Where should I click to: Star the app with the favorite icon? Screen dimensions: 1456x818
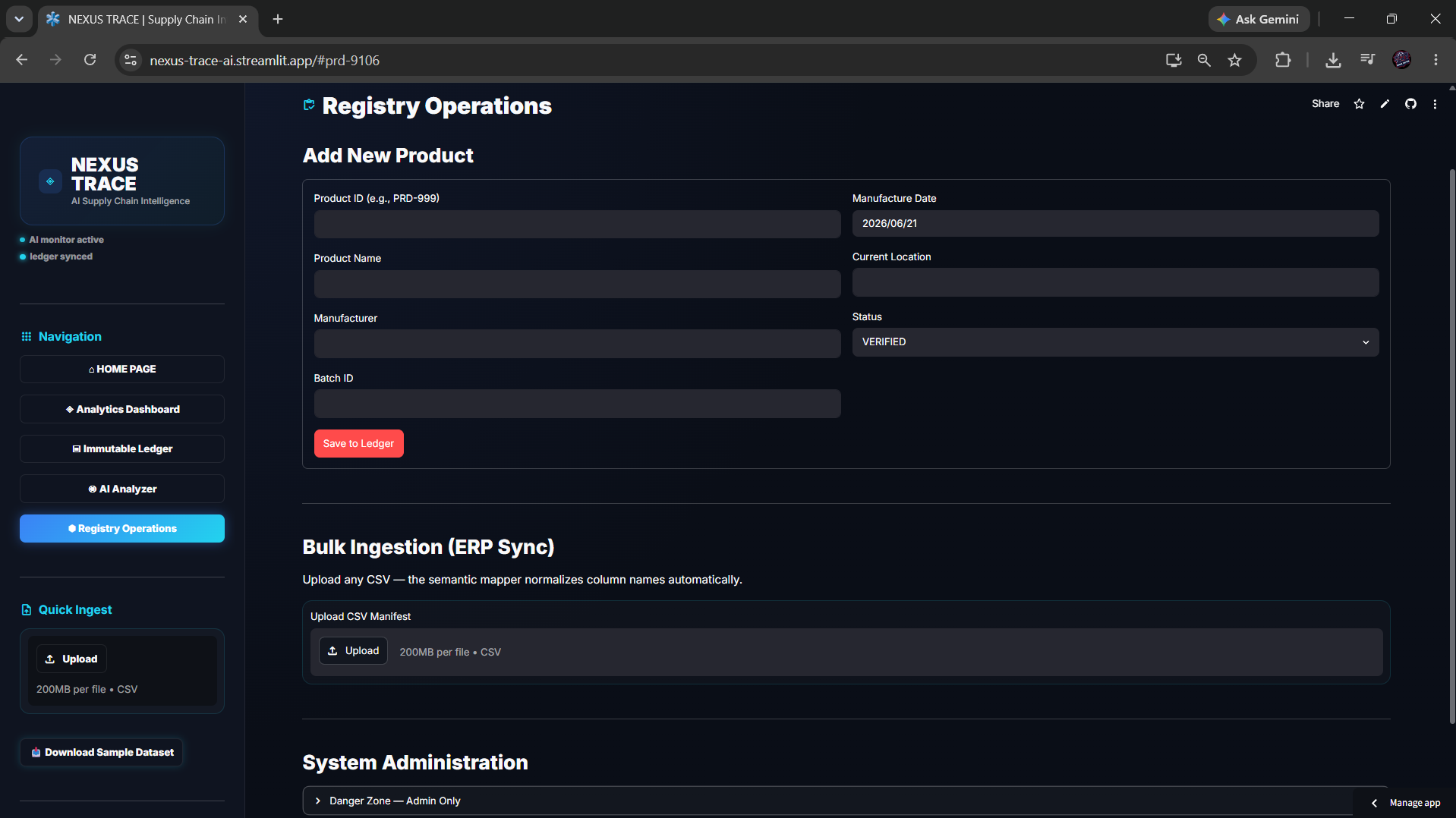point(1359,104)
